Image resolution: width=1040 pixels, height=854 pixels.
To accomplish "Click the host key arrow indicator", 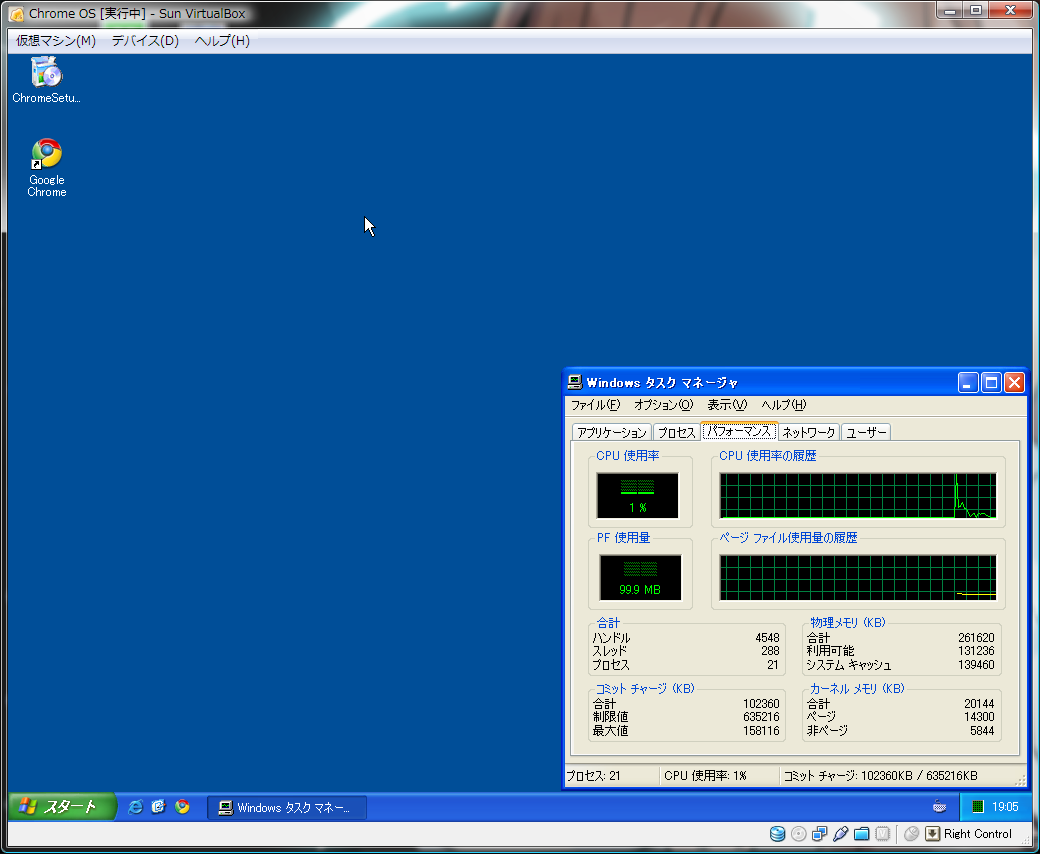I will pos(933,833).
